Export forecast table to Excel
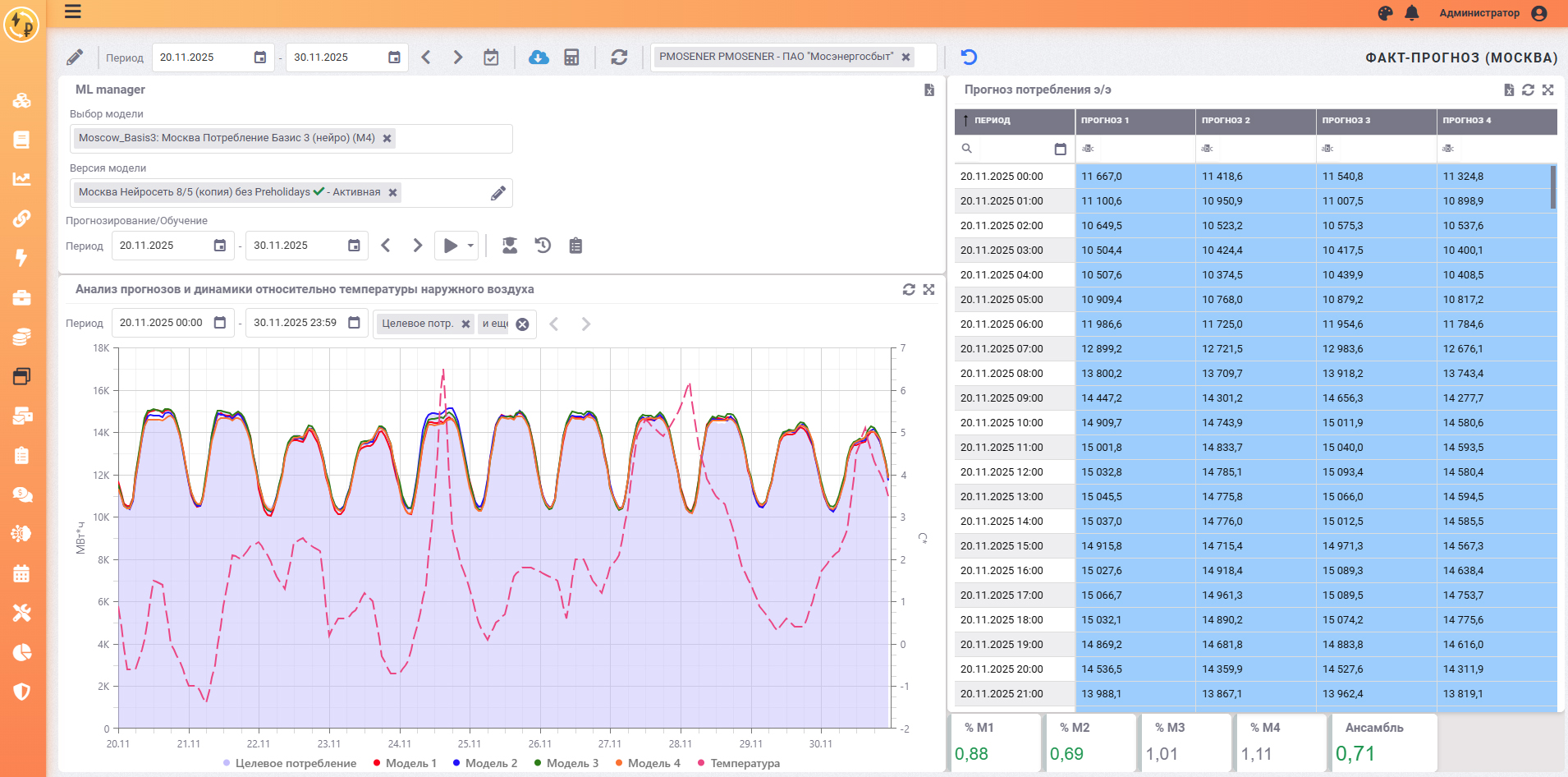Viewport: 1568px width, 777px height. click(1509, 90)
